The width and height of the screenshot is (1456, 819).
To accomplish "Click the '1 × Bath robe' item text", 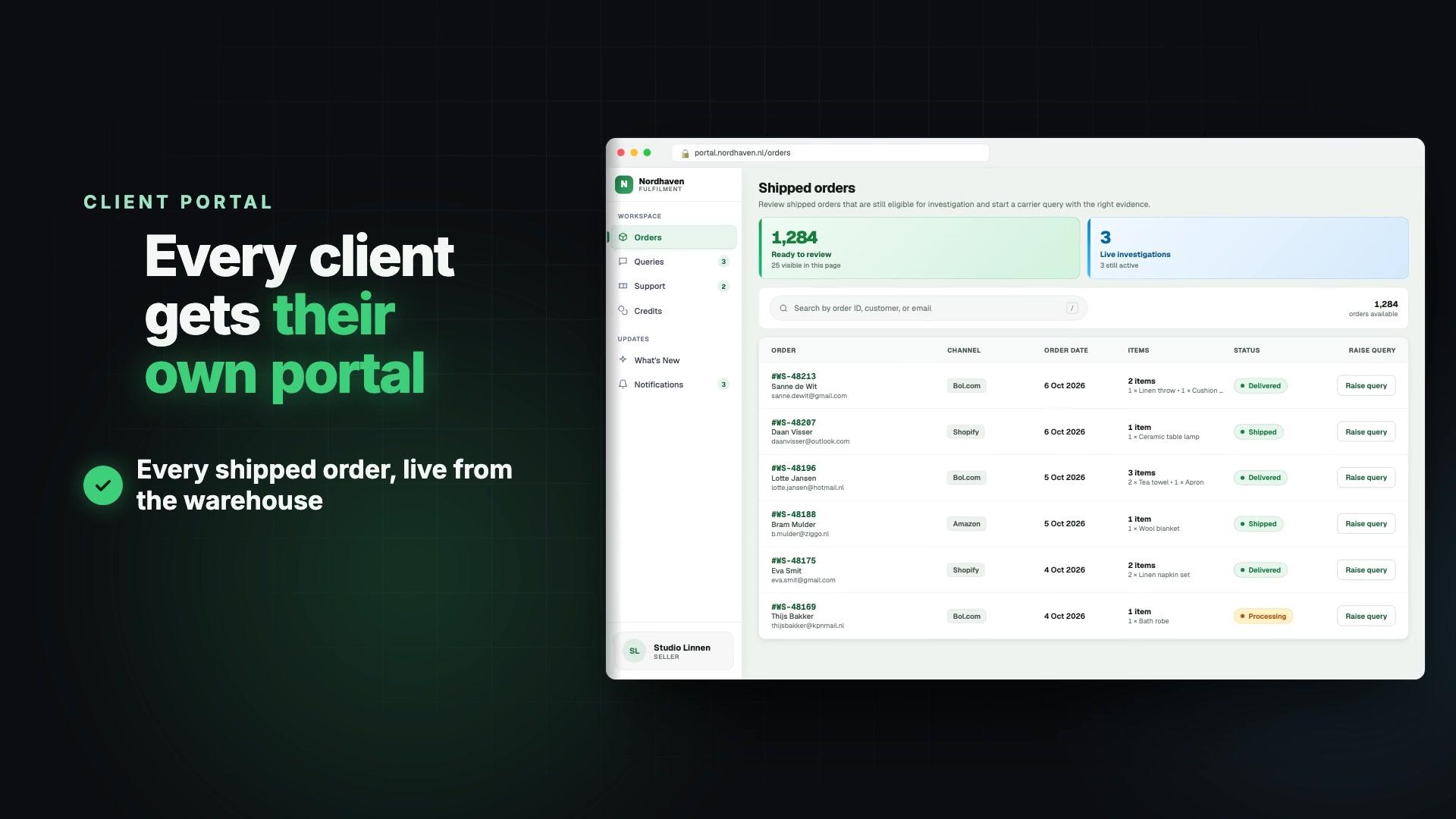I will tap(1148, 621).
